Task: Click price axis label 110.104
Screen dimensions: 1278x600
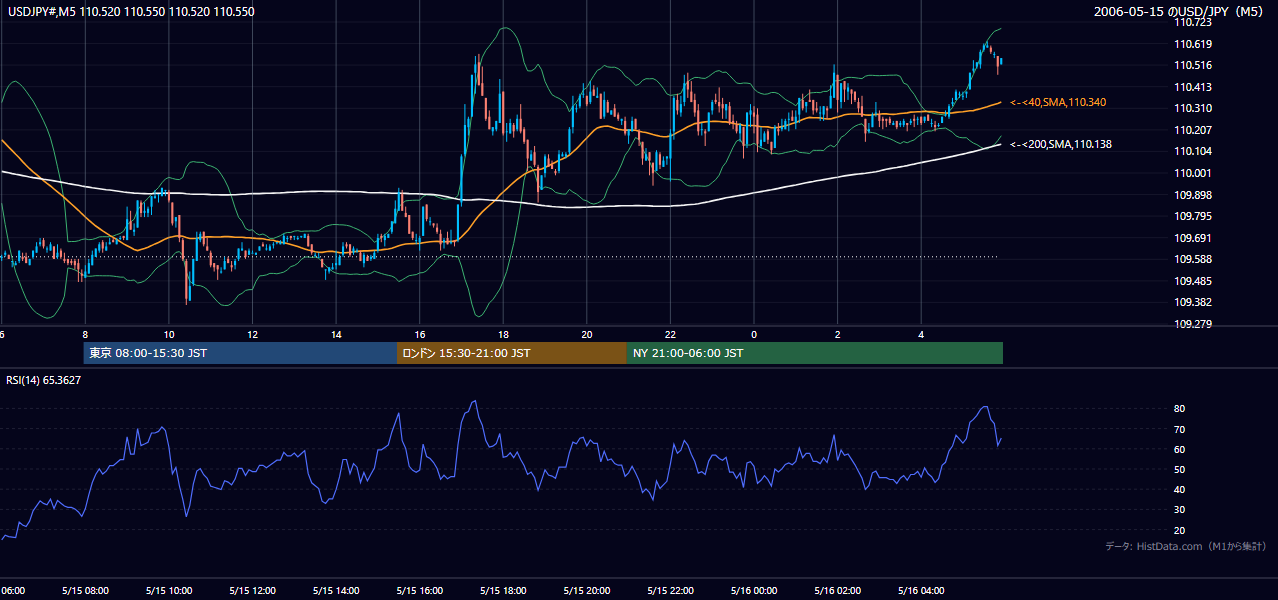Action: (x=1193, y=151)
